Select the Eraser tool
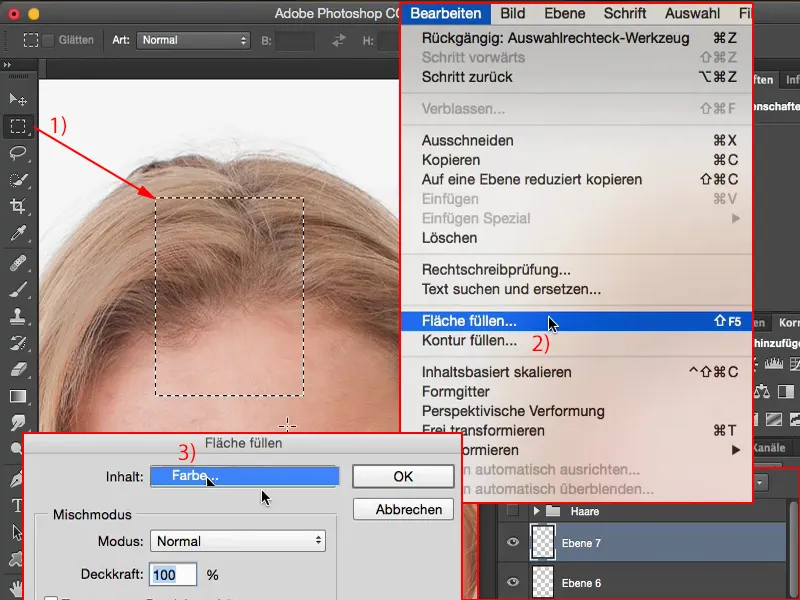Screen dimensions: 800x600 click(18, 369)
